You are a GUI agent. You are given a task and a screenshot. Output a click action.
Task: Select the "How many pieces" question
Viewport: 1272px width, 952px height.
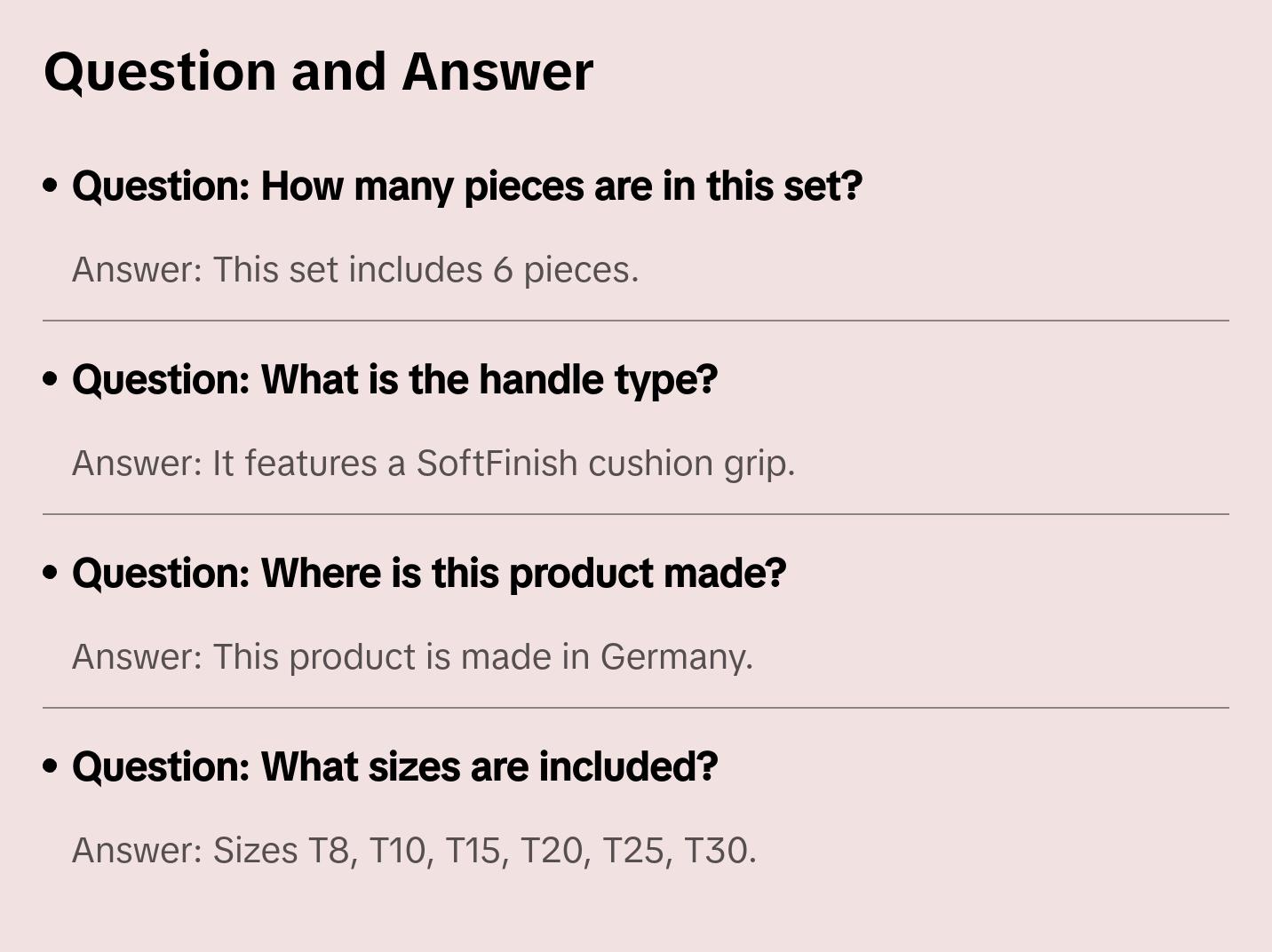click(x=467, y=186)
